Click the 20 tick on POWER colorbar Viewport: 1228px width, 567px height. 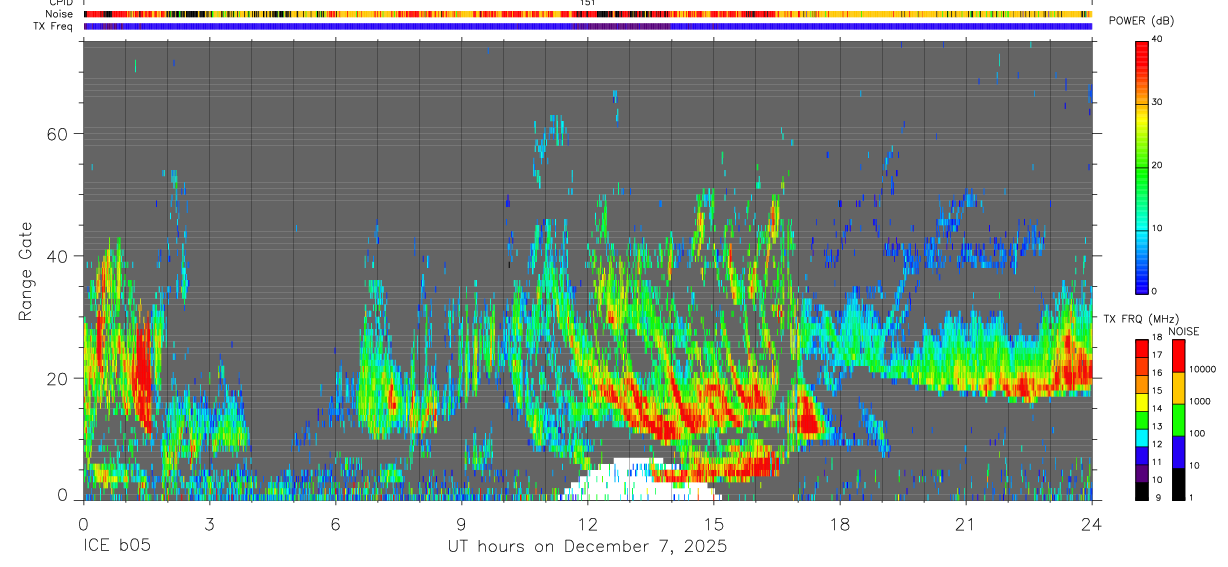(x=1157, y=166)
